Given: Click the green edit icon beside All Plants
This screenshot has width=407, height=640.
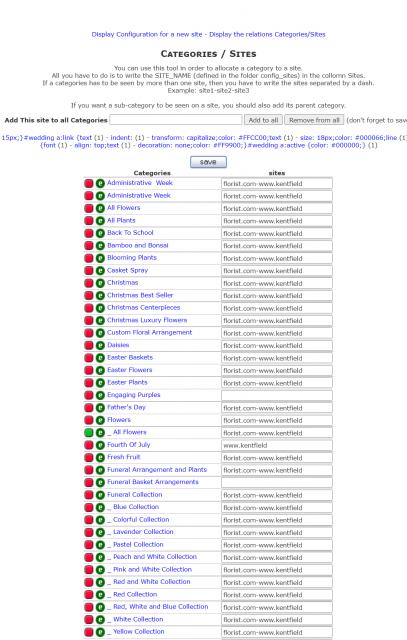Looking at the screenshot, I should pyautogui.click(x=100, y=221).
